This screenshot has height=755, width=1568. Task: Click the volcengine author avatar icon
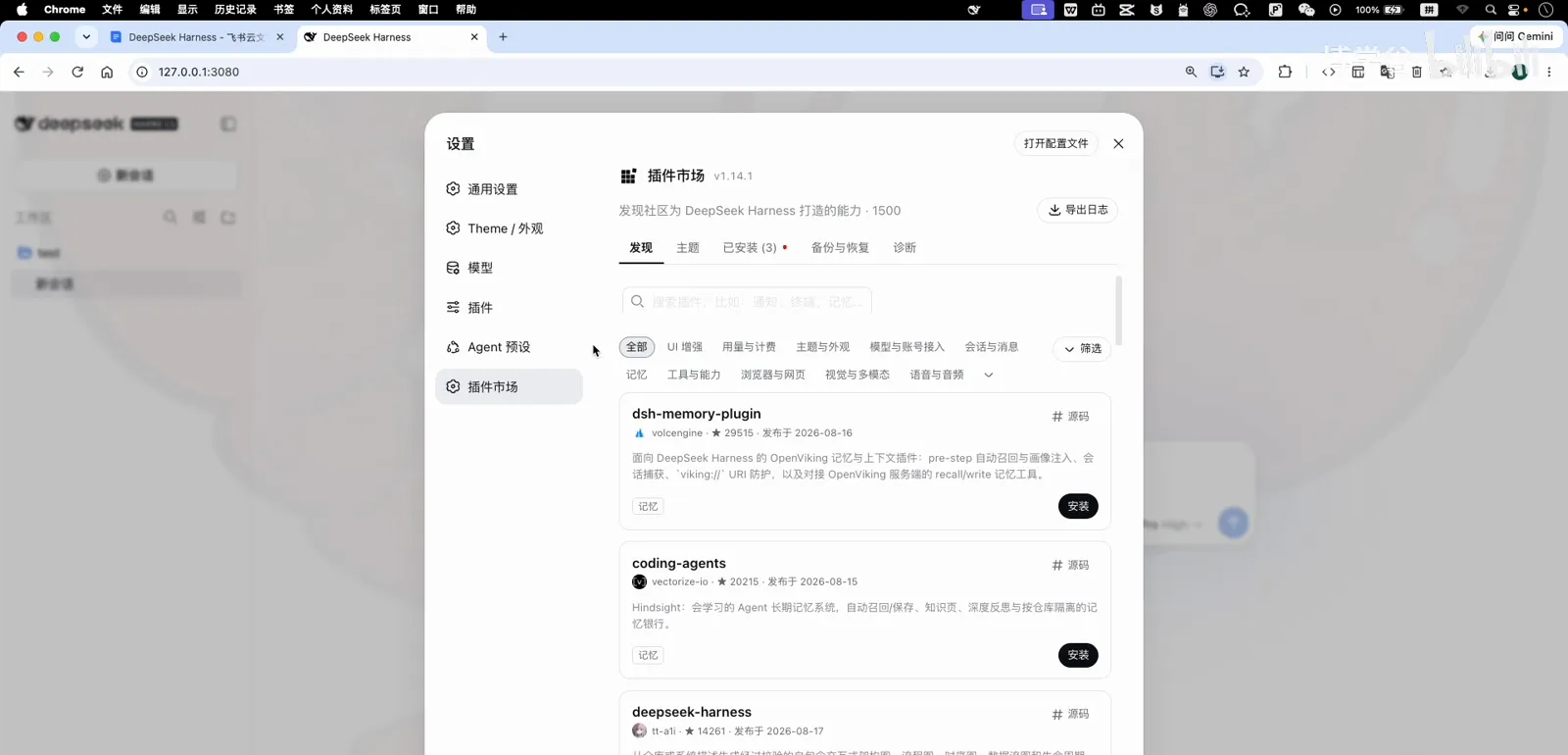click(x=639, y=432)
